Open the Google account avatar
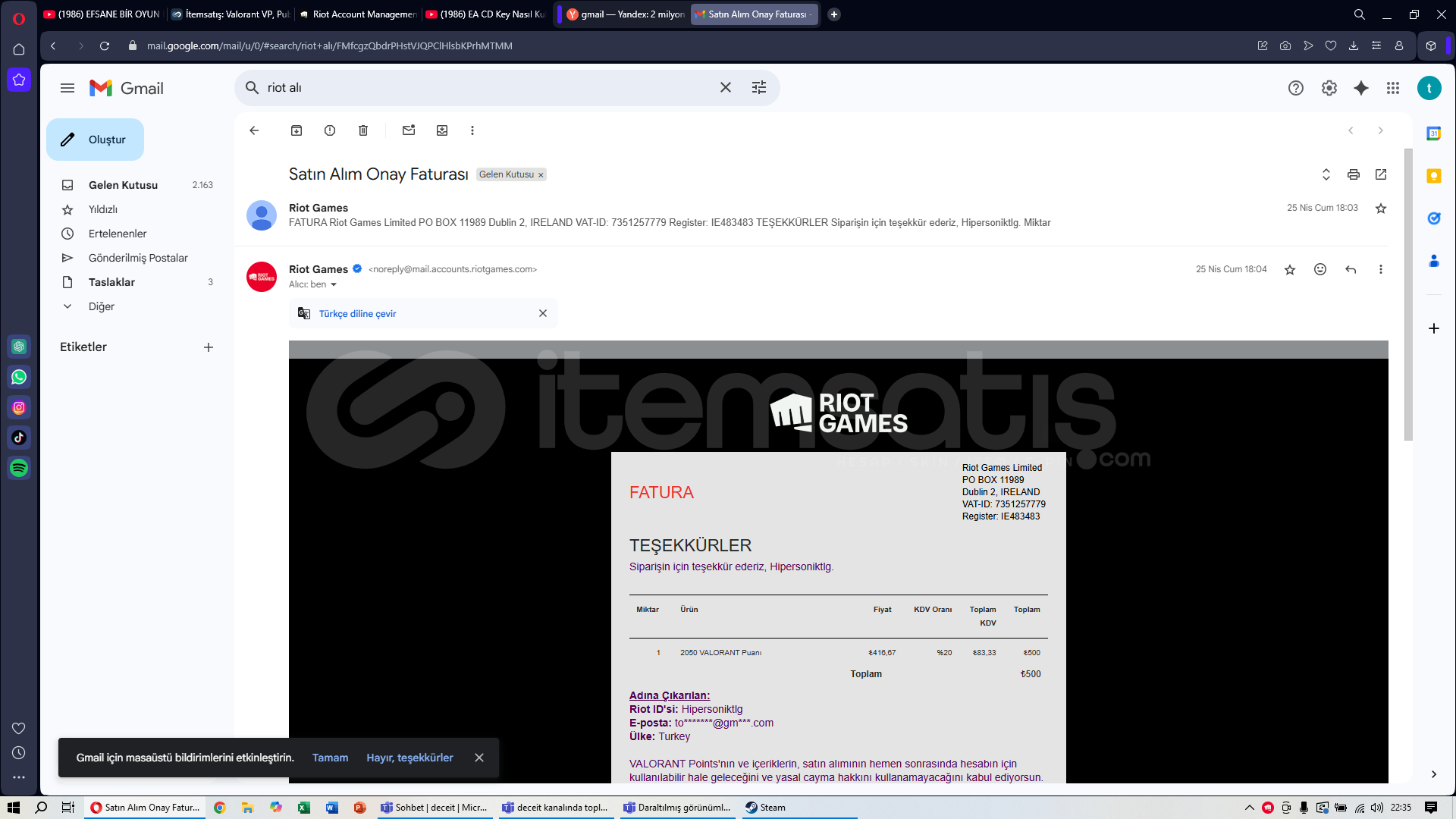 (1429, 88)
